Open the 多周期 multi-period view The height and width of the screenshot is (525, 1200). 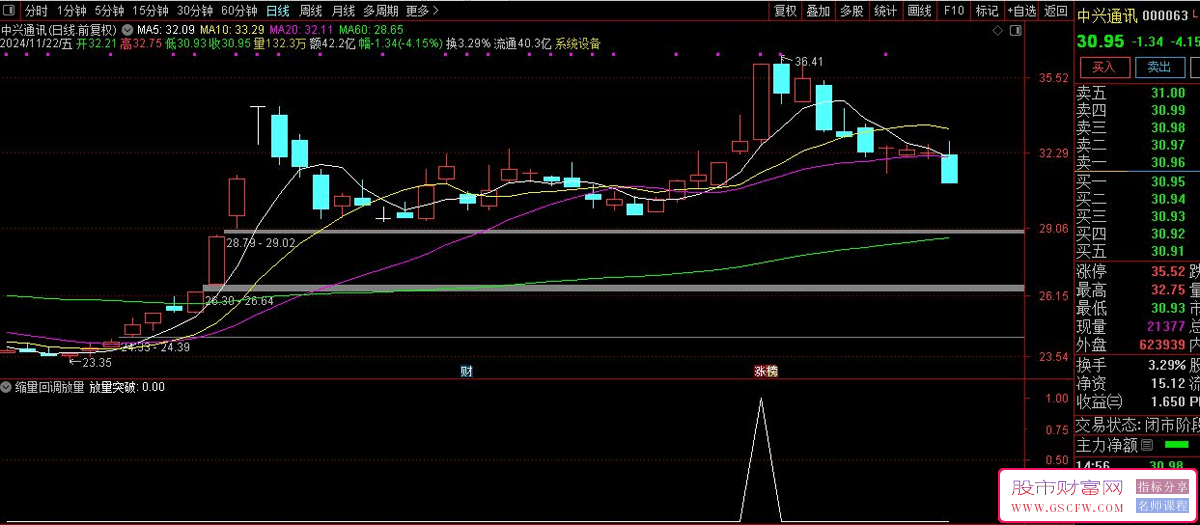380,11
